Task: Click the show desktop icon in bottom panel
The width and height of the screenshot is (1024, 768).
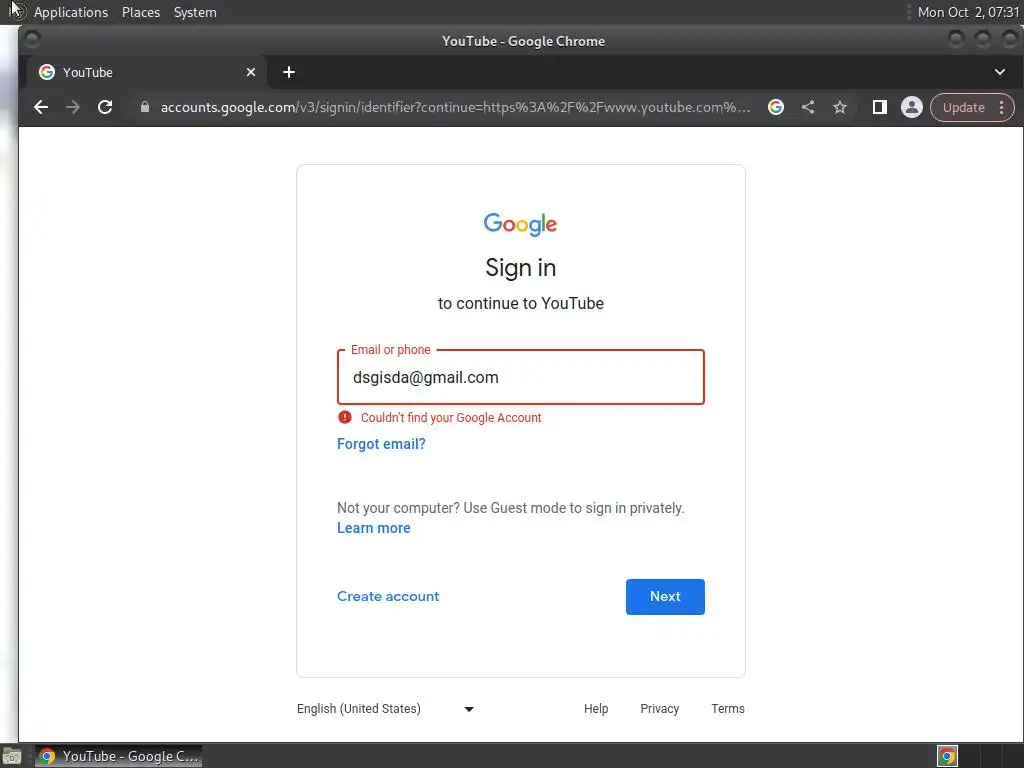Action: (x=12, y=757)
